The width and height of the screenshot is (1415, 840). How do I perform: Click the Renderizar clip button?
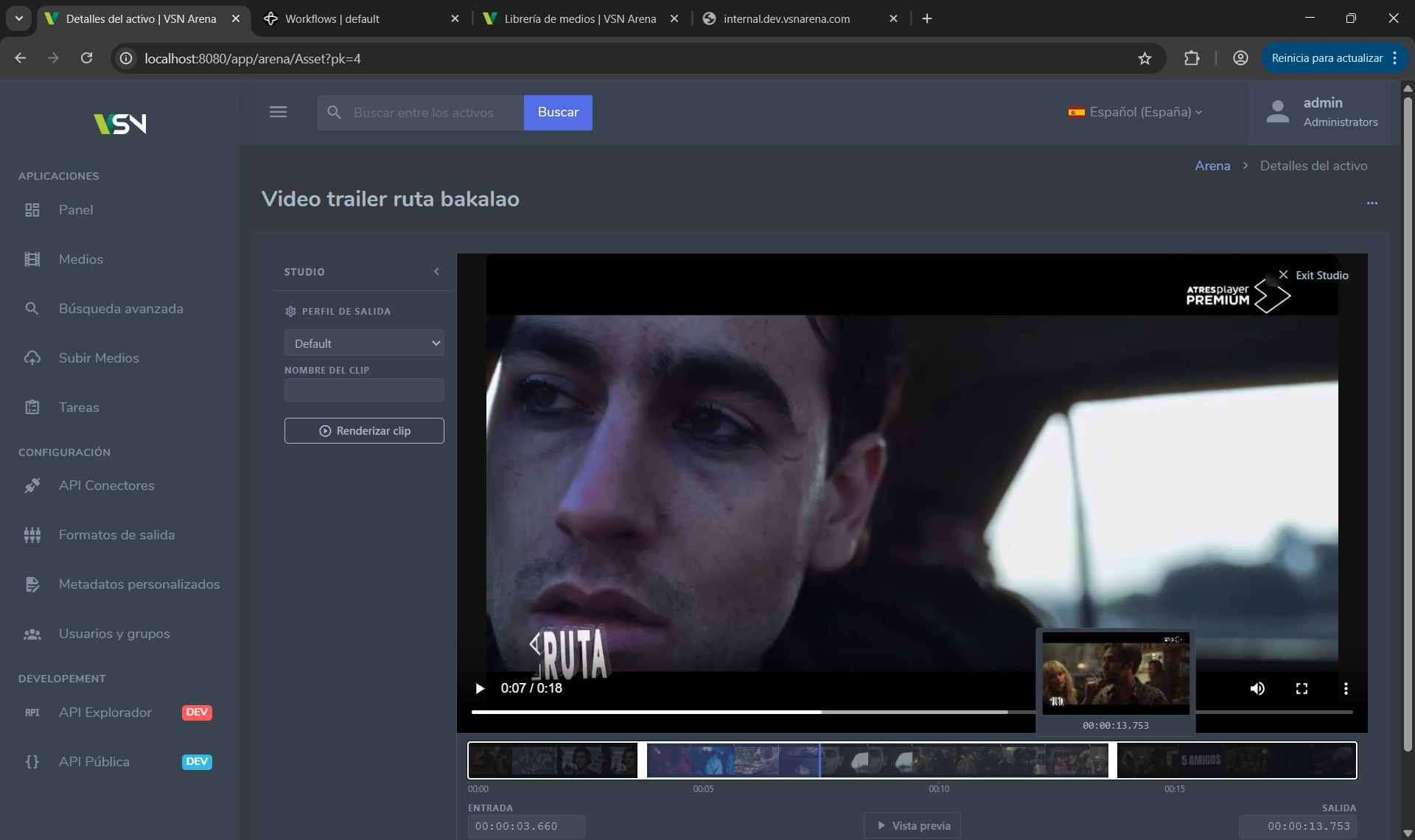364,431
